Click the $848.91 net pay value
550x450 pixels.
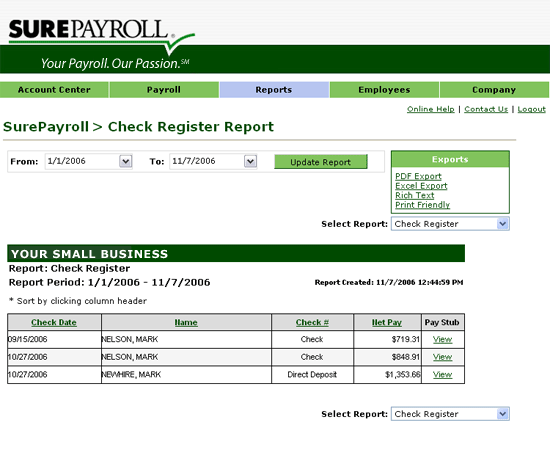click(x=405, y=357)
